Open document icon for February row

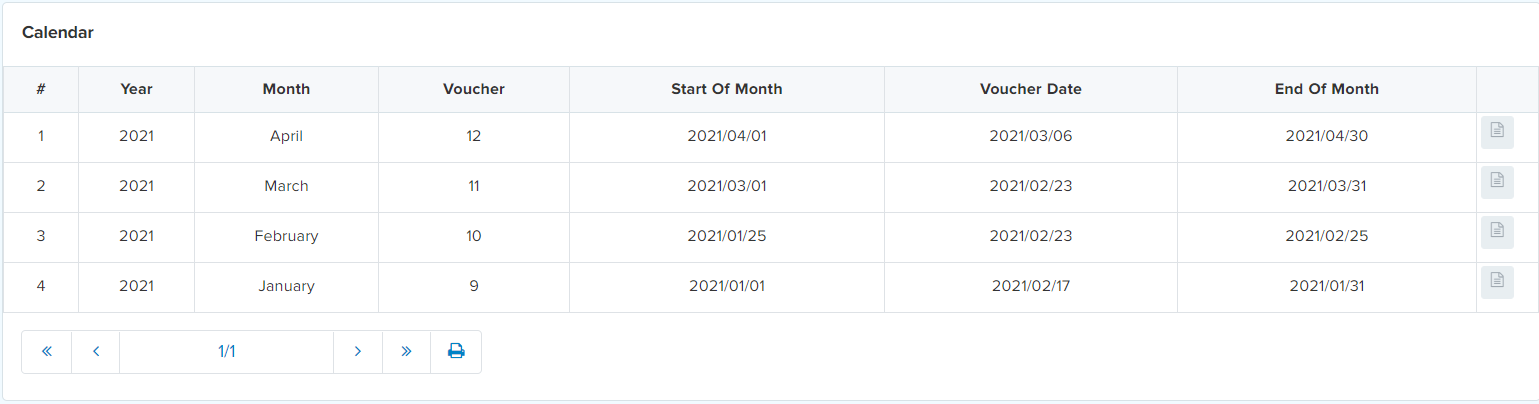point(1496,232)
